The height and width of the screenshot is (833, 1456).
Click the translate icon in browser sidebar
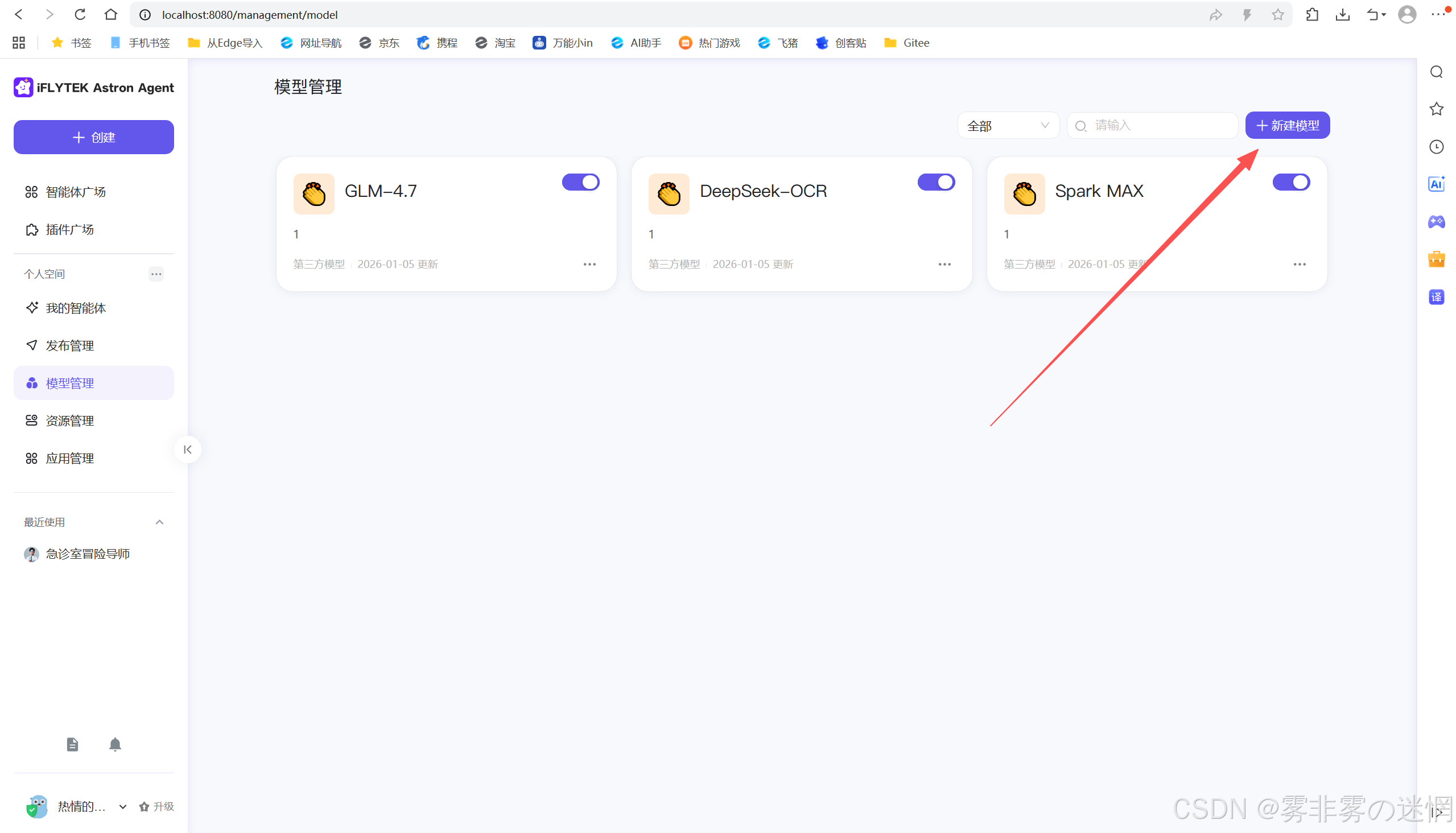tap(1436, 297)
